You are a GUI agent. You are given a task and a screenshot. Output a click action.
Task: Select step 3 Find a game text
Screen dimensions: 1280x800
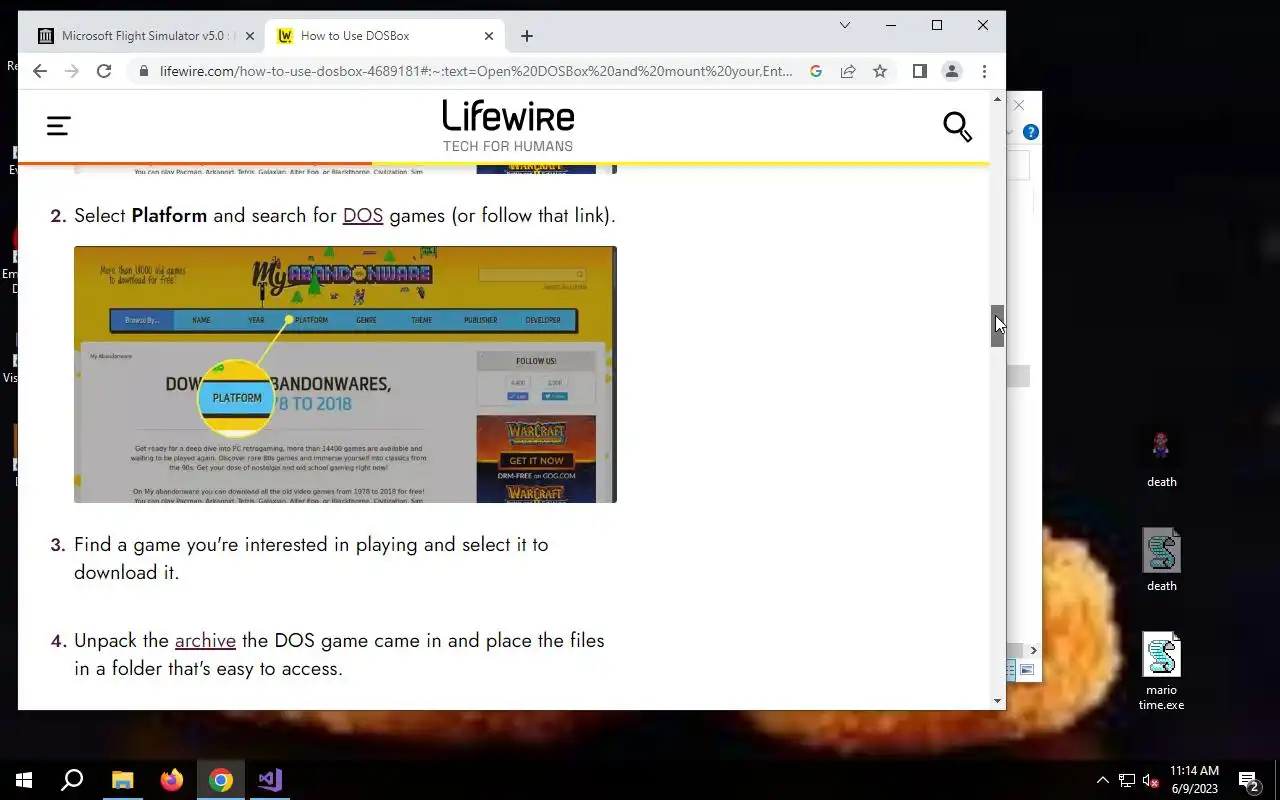click(311, 559)
